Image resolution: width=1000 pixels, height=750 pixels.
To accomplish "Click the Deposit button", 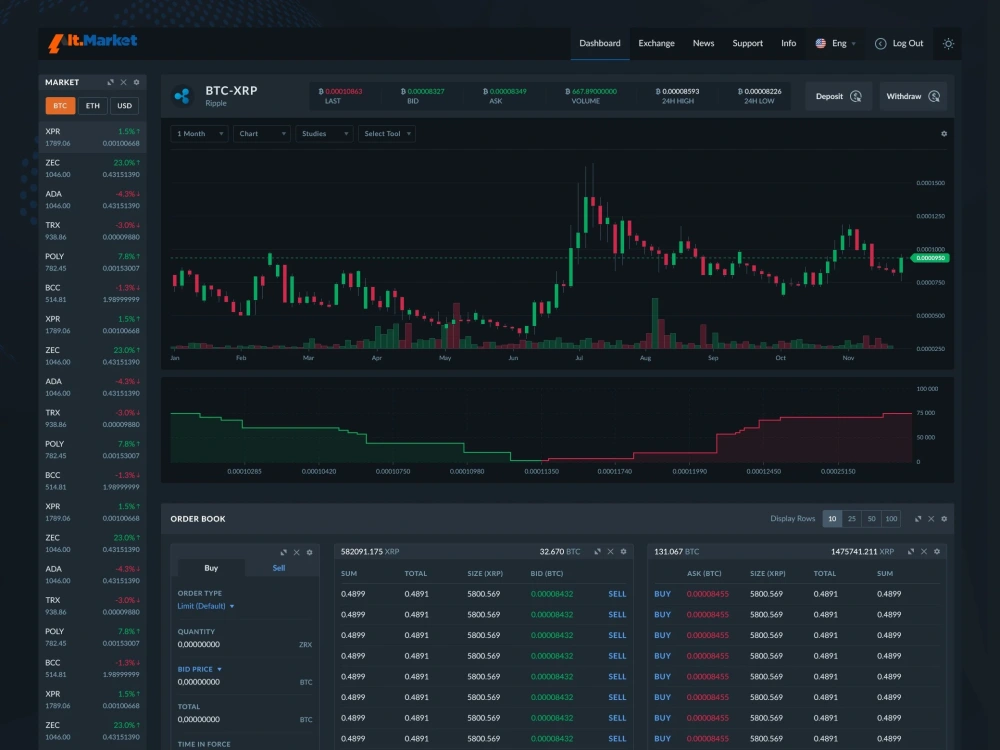I will coord(838,96).
